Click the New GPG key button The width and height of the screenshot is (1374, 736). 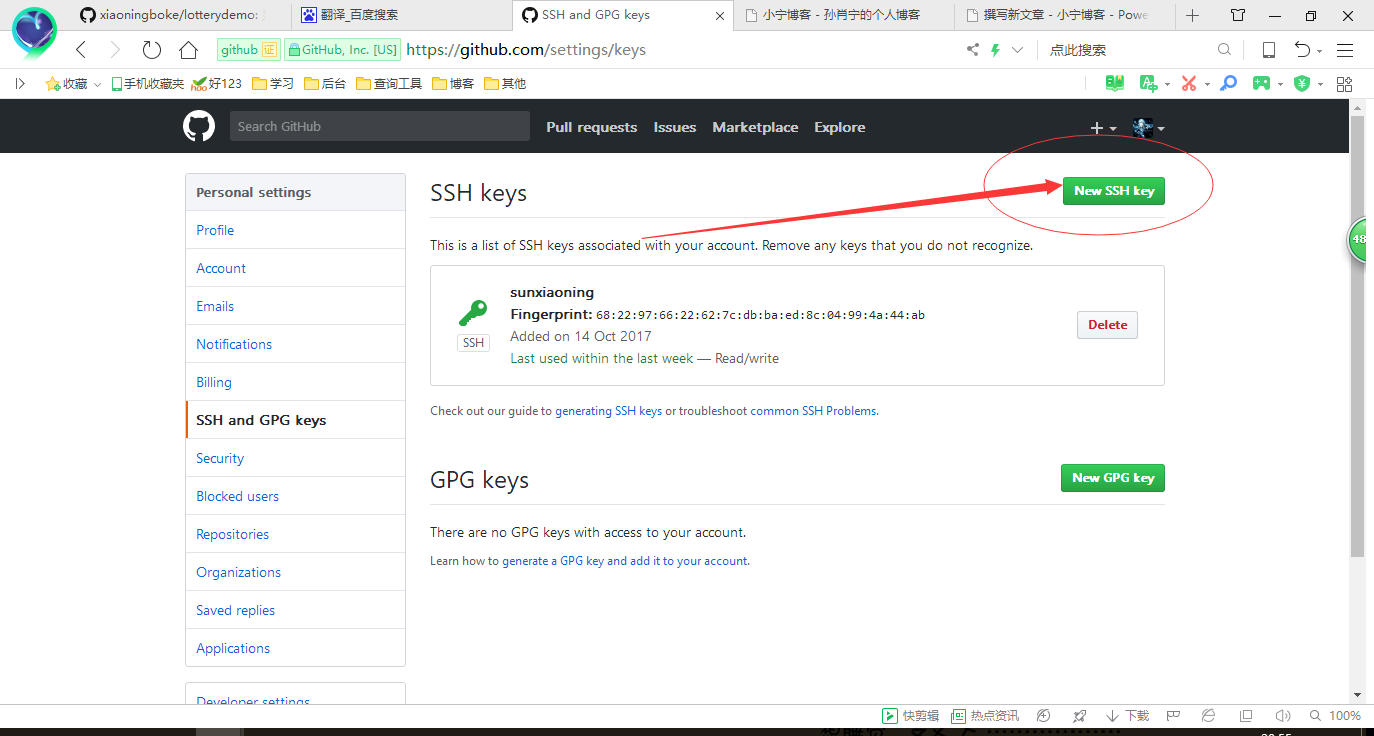click(1112, 478)
